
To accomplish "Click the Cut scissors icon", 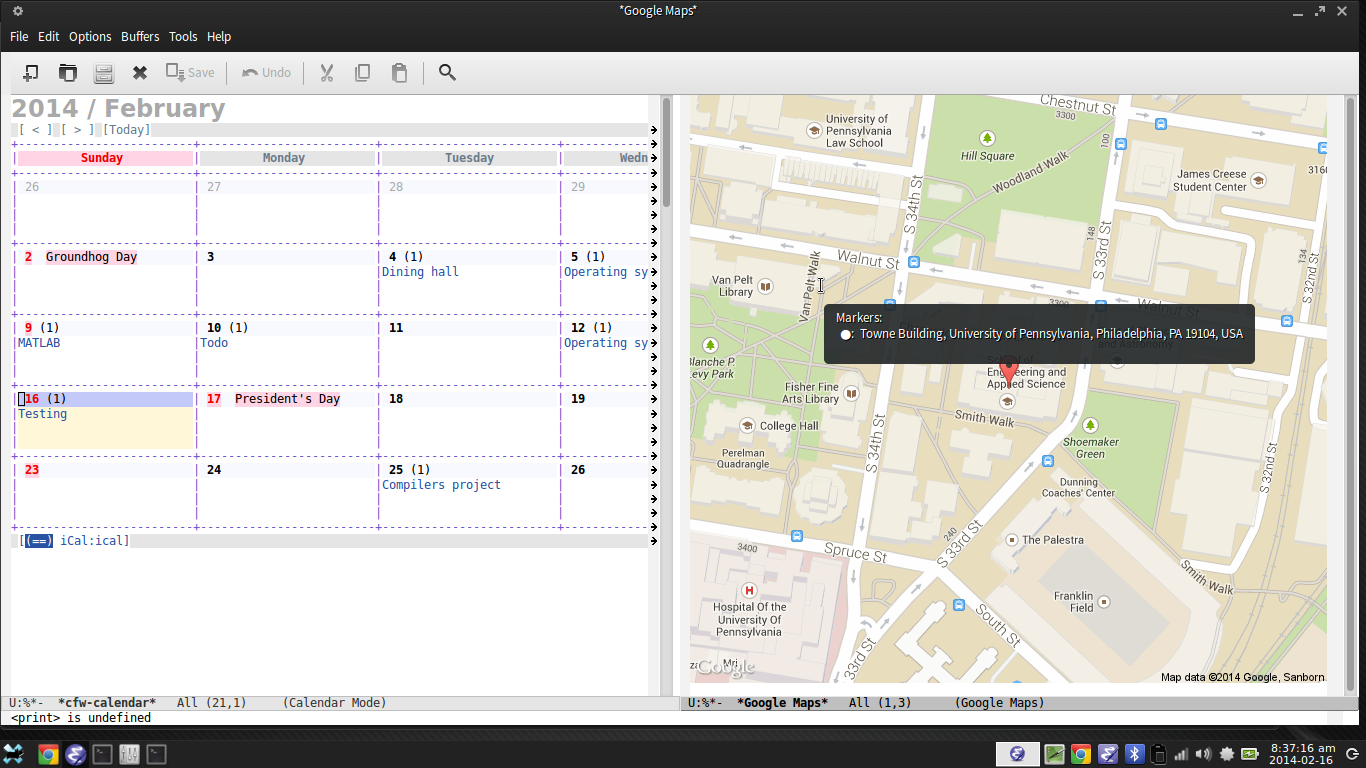I will pyautogui.click(x=326, y=72).
